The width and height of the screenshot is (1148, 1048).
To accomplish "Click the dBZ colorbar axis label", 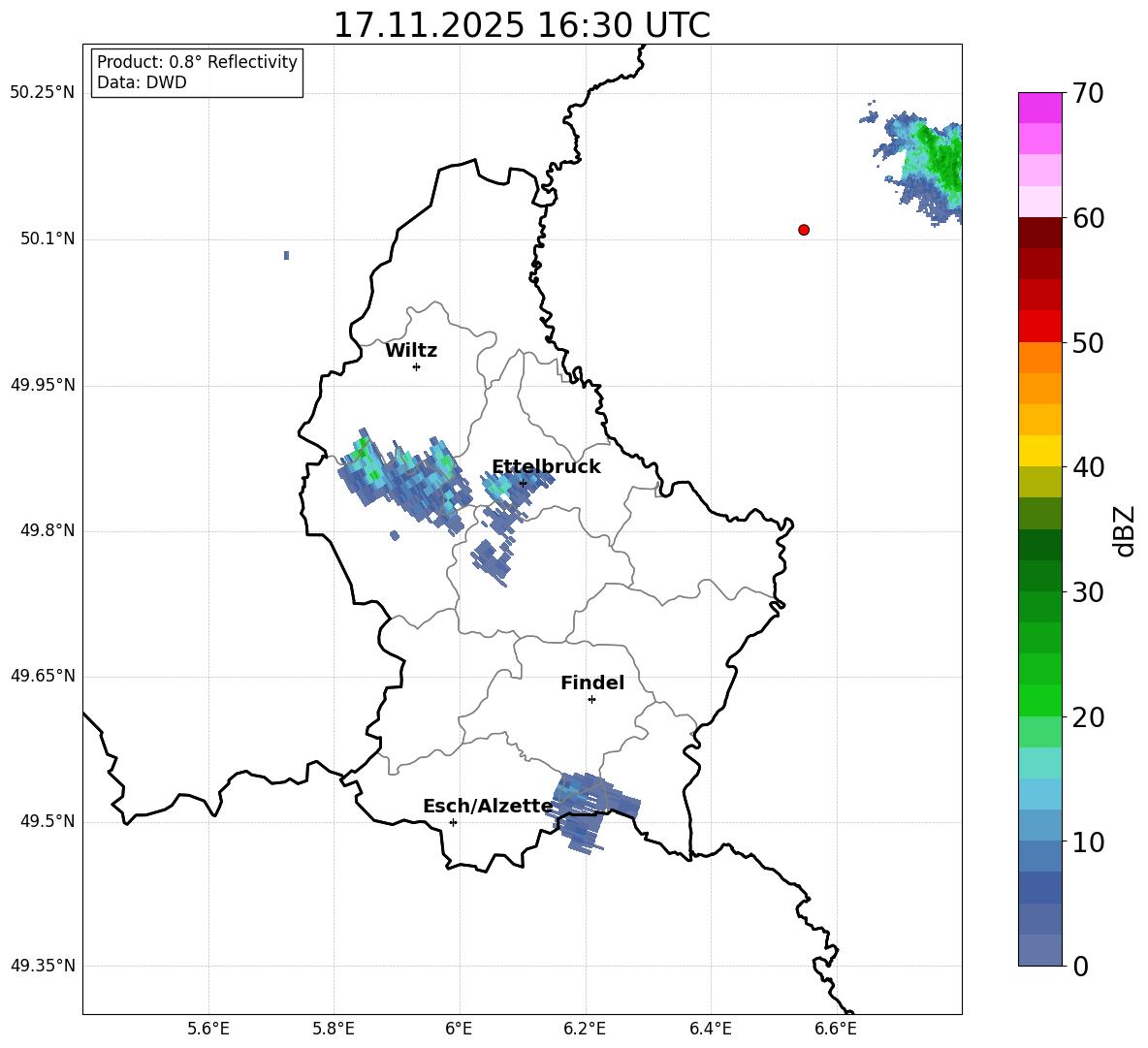I will point(1124,530).
